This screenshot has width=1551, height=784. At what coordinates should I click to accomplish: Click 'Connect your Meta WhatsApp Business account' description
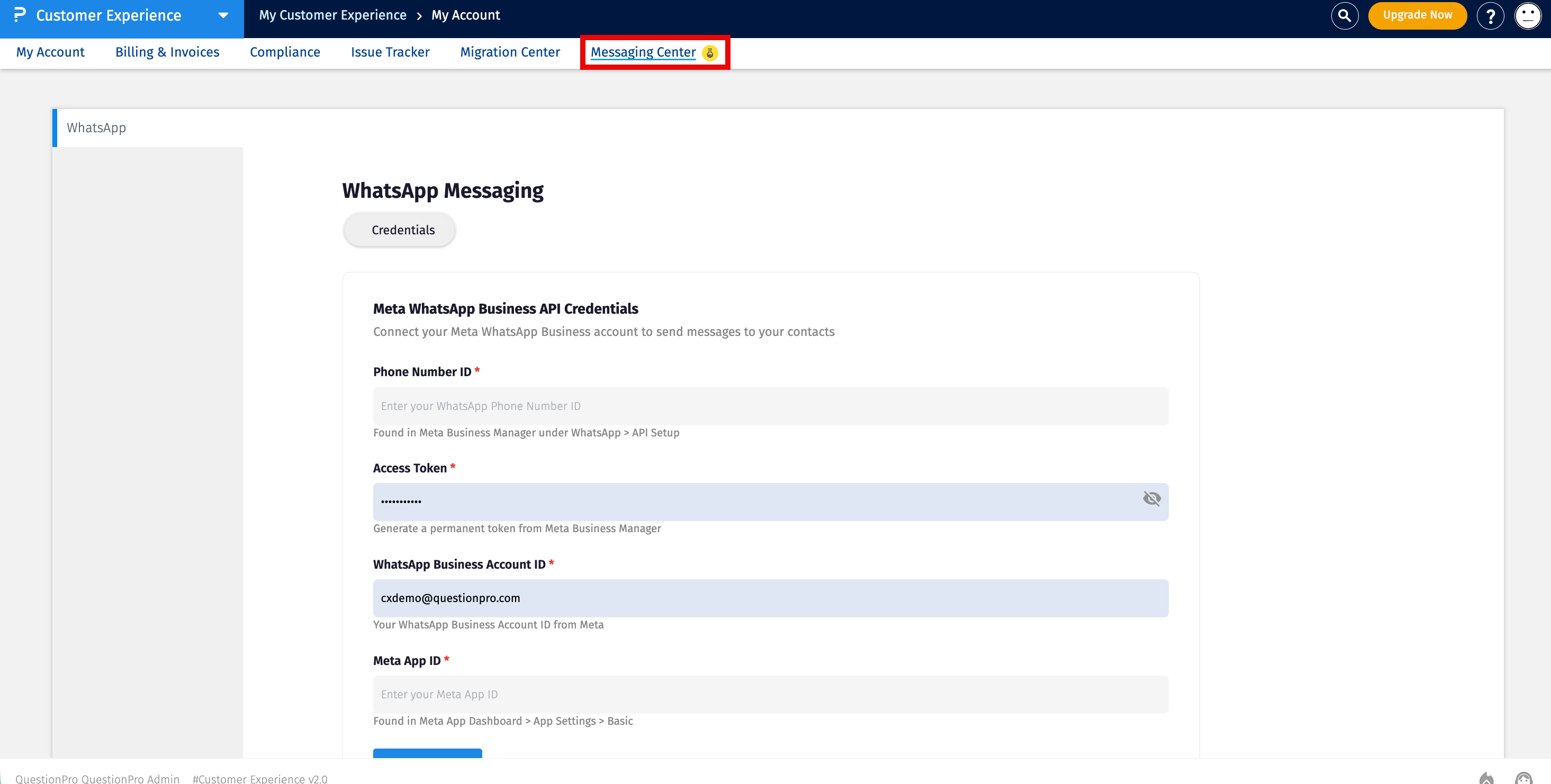(604, 332)
